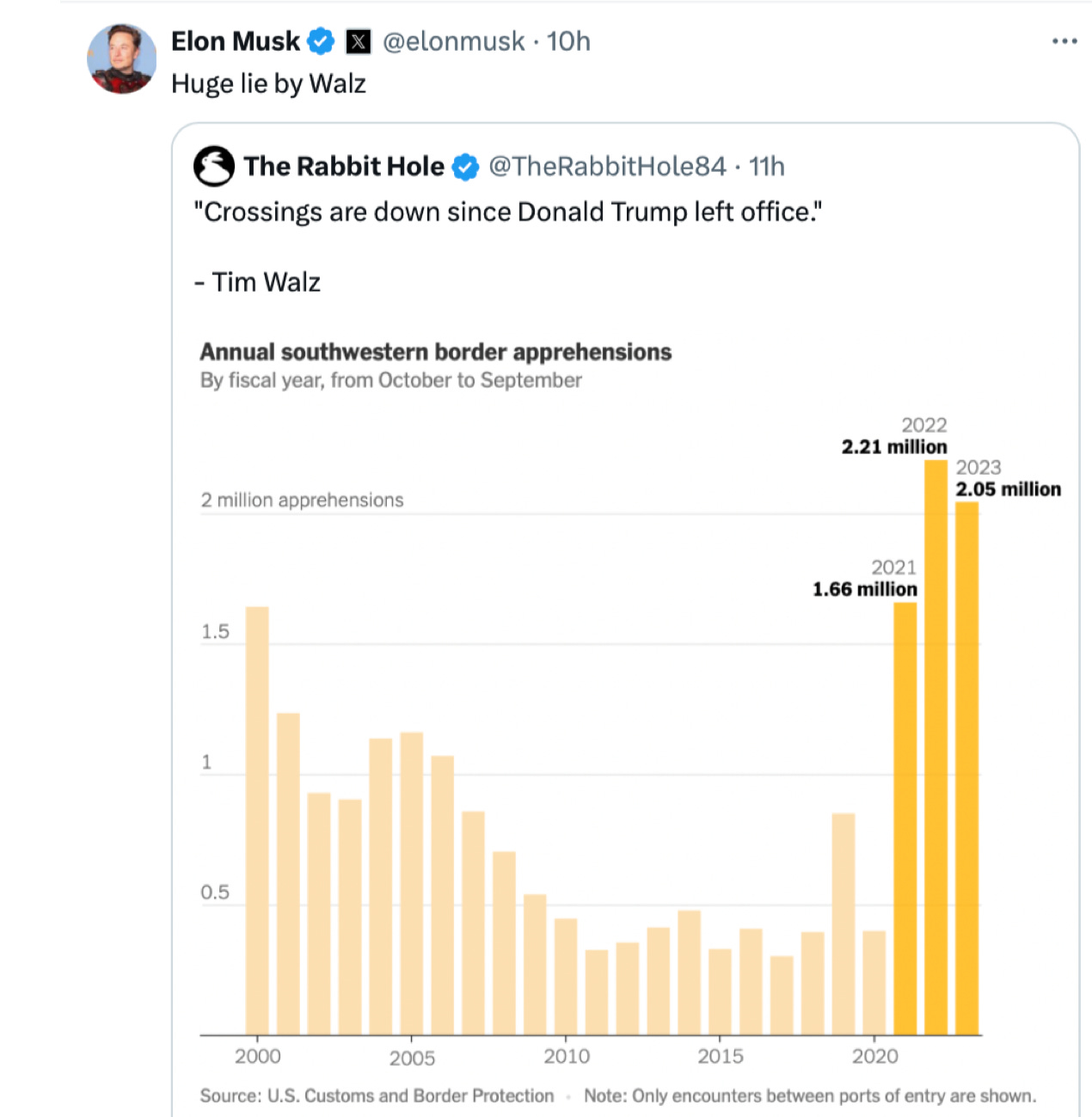Open the quoted "Crossings are down" text

(x=507, y=212)
